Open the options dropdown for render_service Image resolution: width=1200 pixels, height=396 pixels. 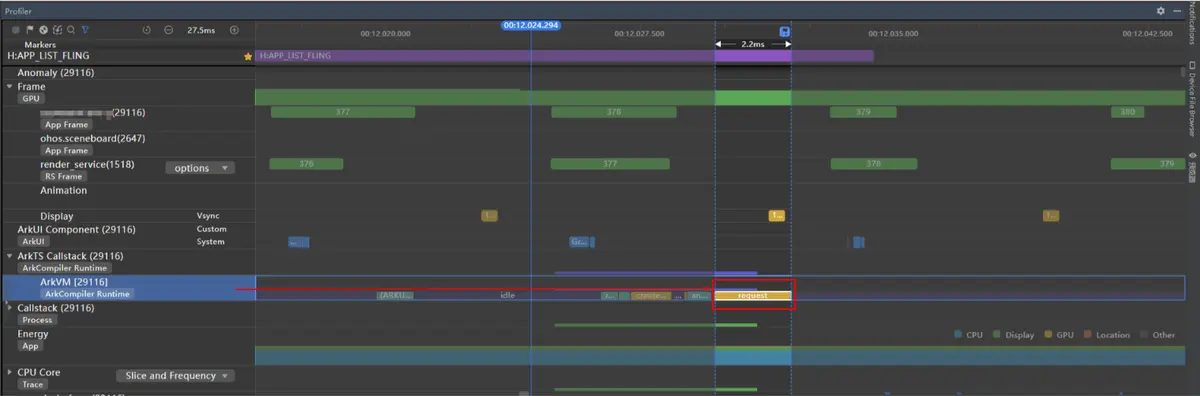[x=200, y=168]
